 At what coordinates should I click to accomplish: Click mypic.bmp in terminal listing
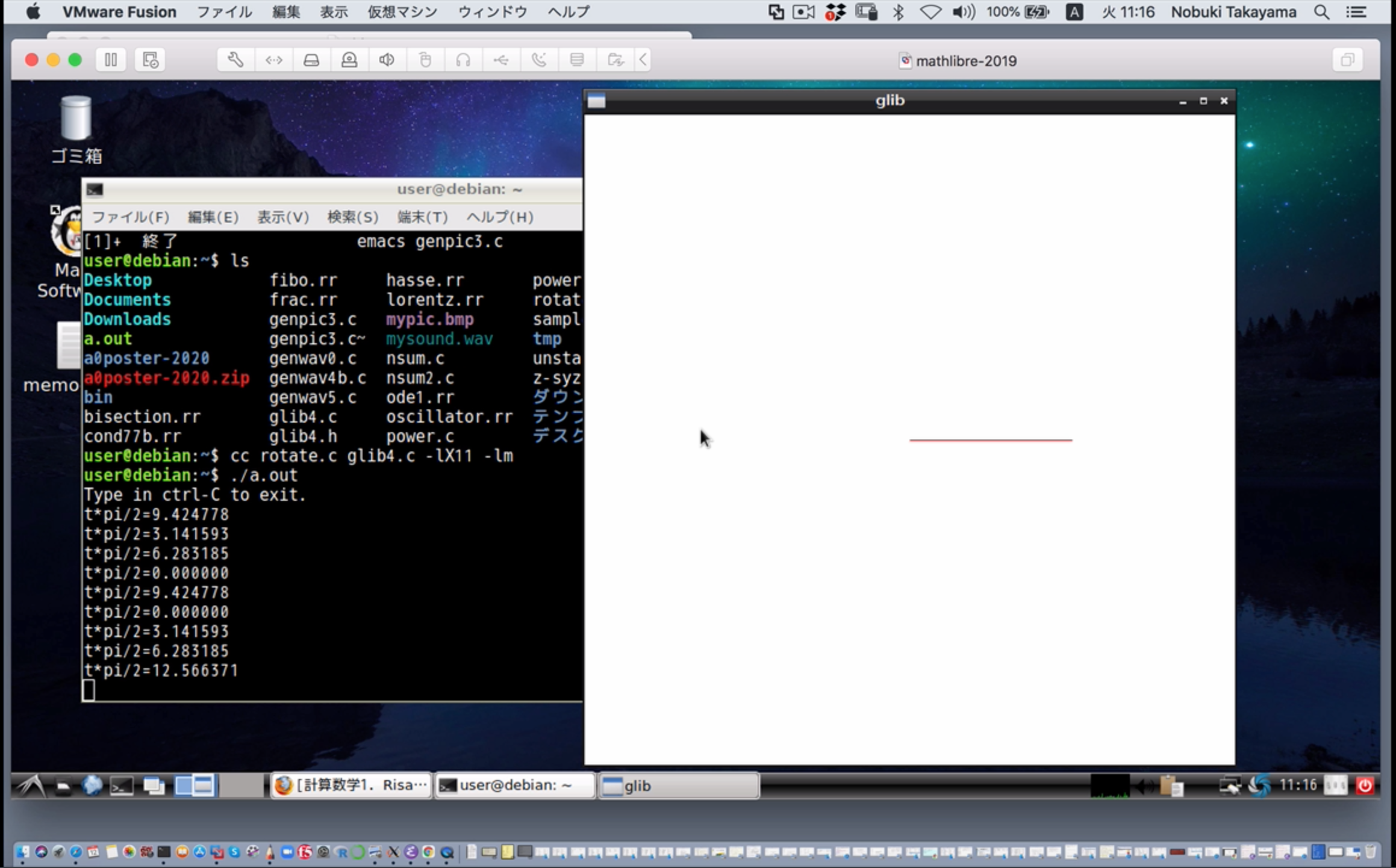(429, 319)
